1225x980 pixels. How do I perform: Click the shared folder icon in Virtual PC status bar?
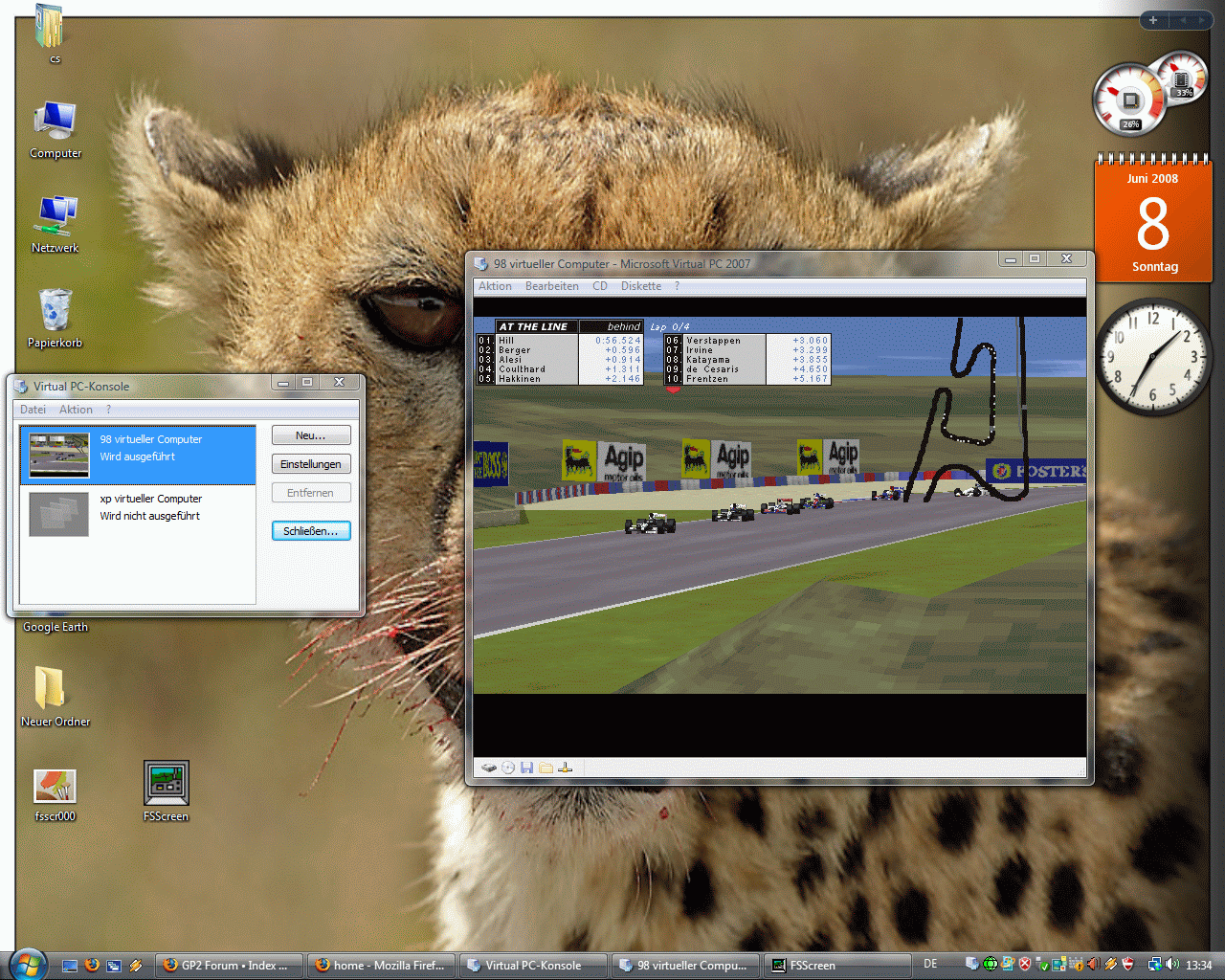[x=546, y=768]
